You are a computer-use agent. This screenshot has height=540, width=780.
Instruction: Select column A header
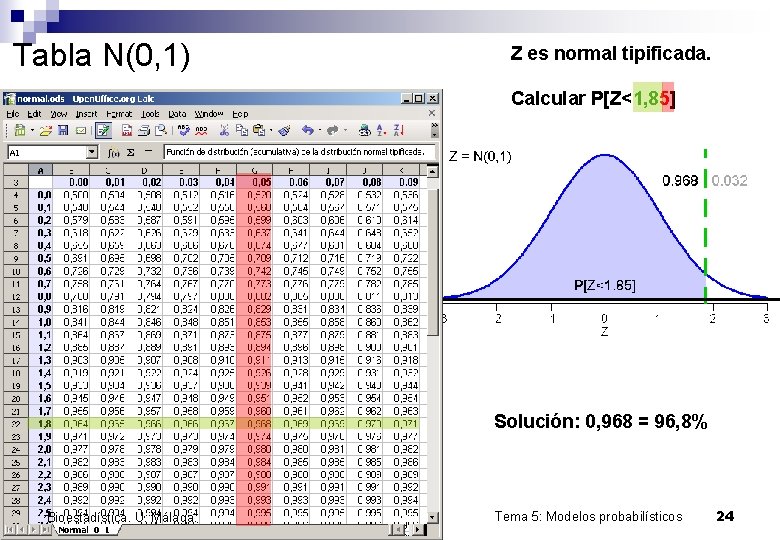click(x=41, y=170)
